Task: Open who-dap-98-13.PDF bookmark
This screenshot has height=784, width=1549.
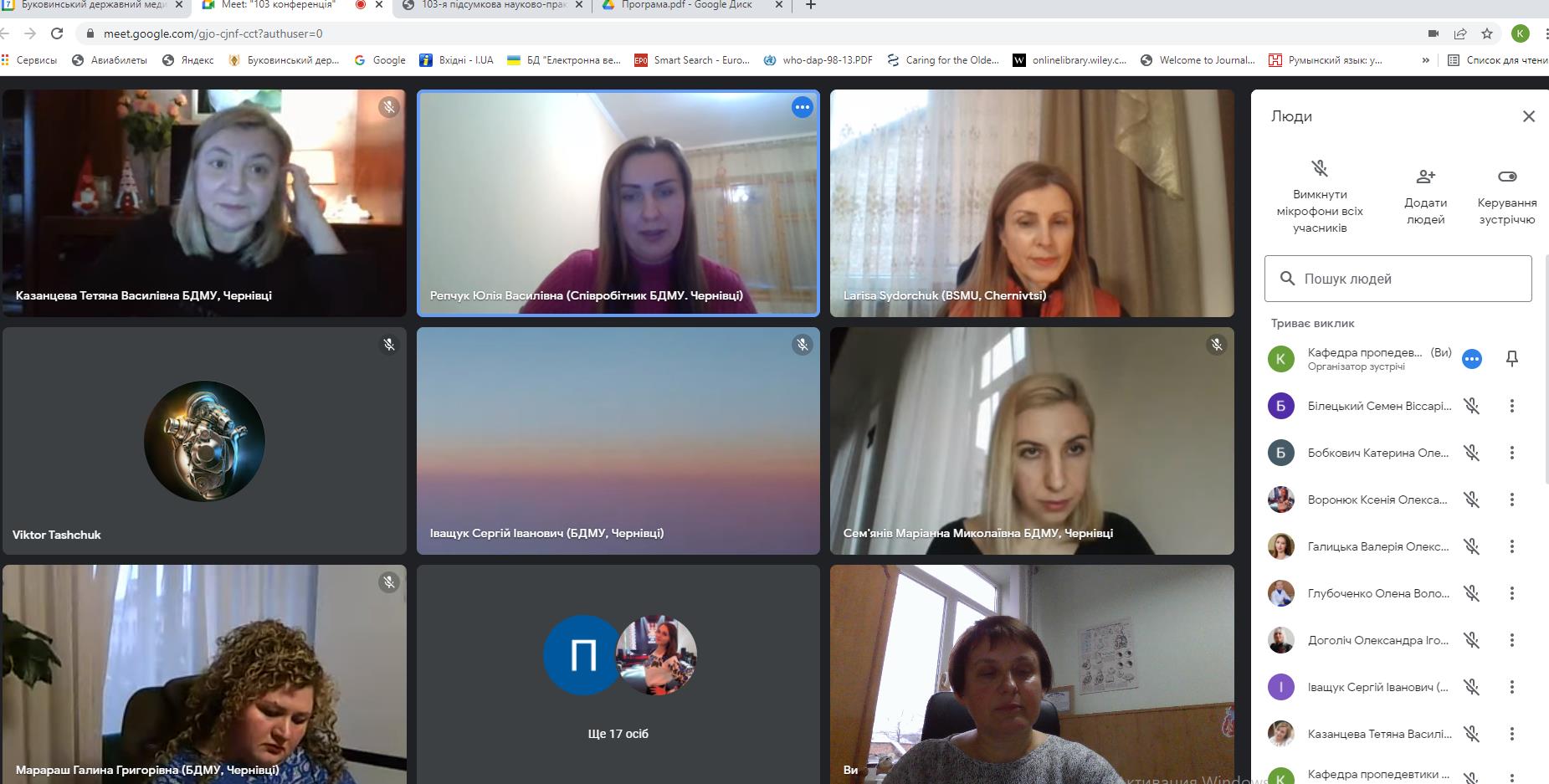Action: tap(818, 60)
